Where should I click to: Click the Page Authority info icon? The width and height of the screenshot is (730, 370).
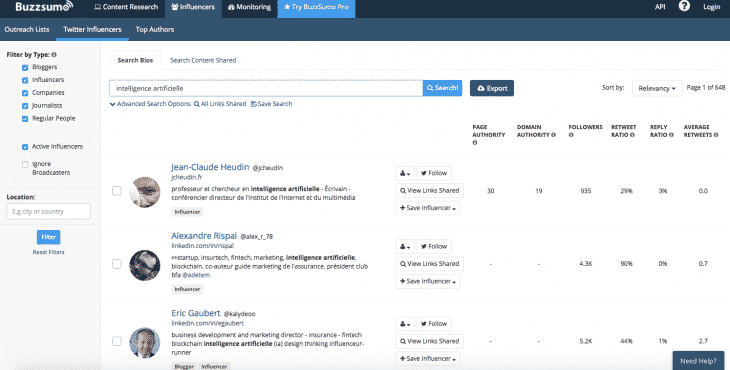[x=475, y=143]
